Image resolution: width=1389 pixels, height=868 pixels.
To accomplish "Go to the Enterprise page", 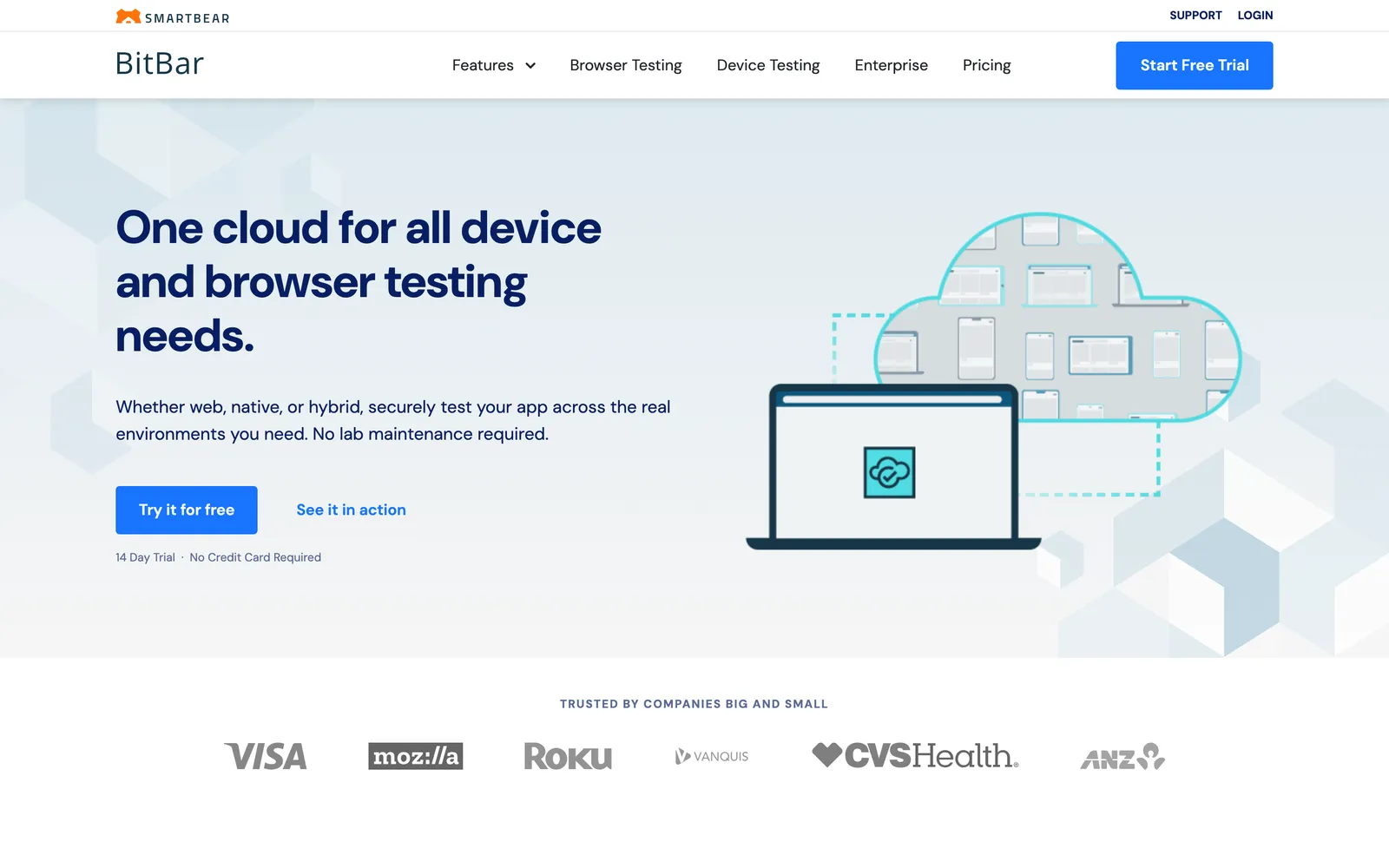I will click(891, 65).
